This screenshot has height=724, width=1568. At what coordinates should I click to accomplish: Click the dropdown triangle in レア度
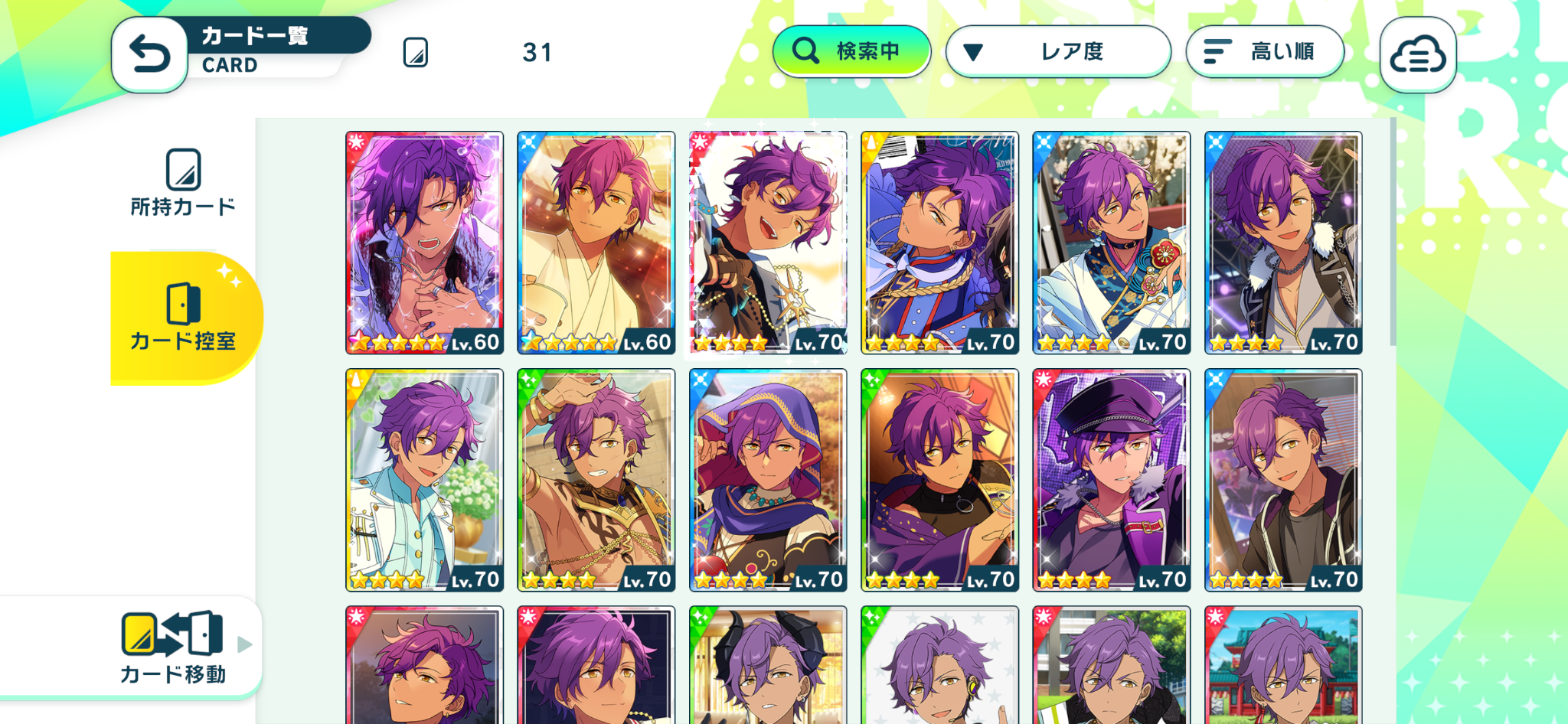[x=972, y=53]
